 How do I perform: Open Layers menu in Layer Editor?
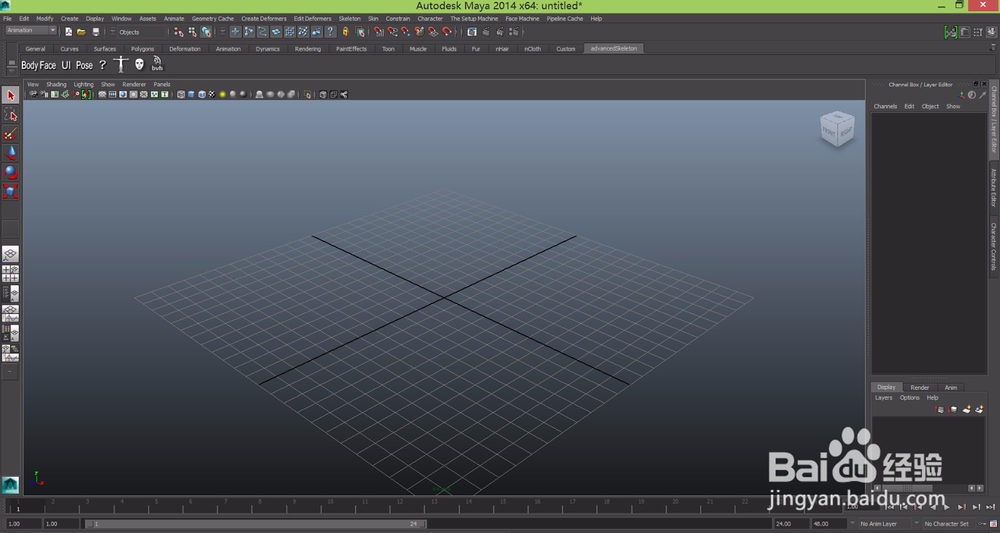click(883, 398)
